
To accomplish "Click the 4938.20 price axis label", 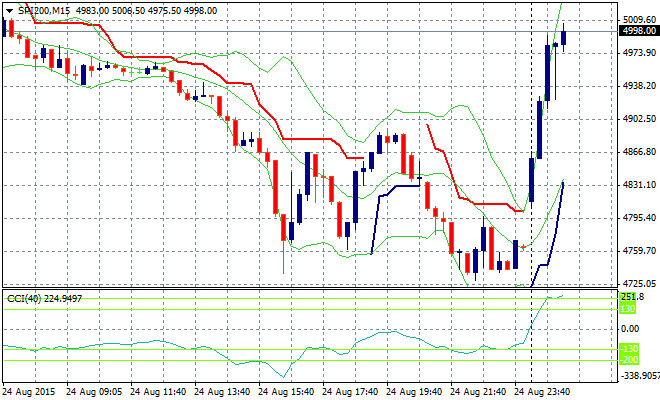I will [x=639, y=85].
